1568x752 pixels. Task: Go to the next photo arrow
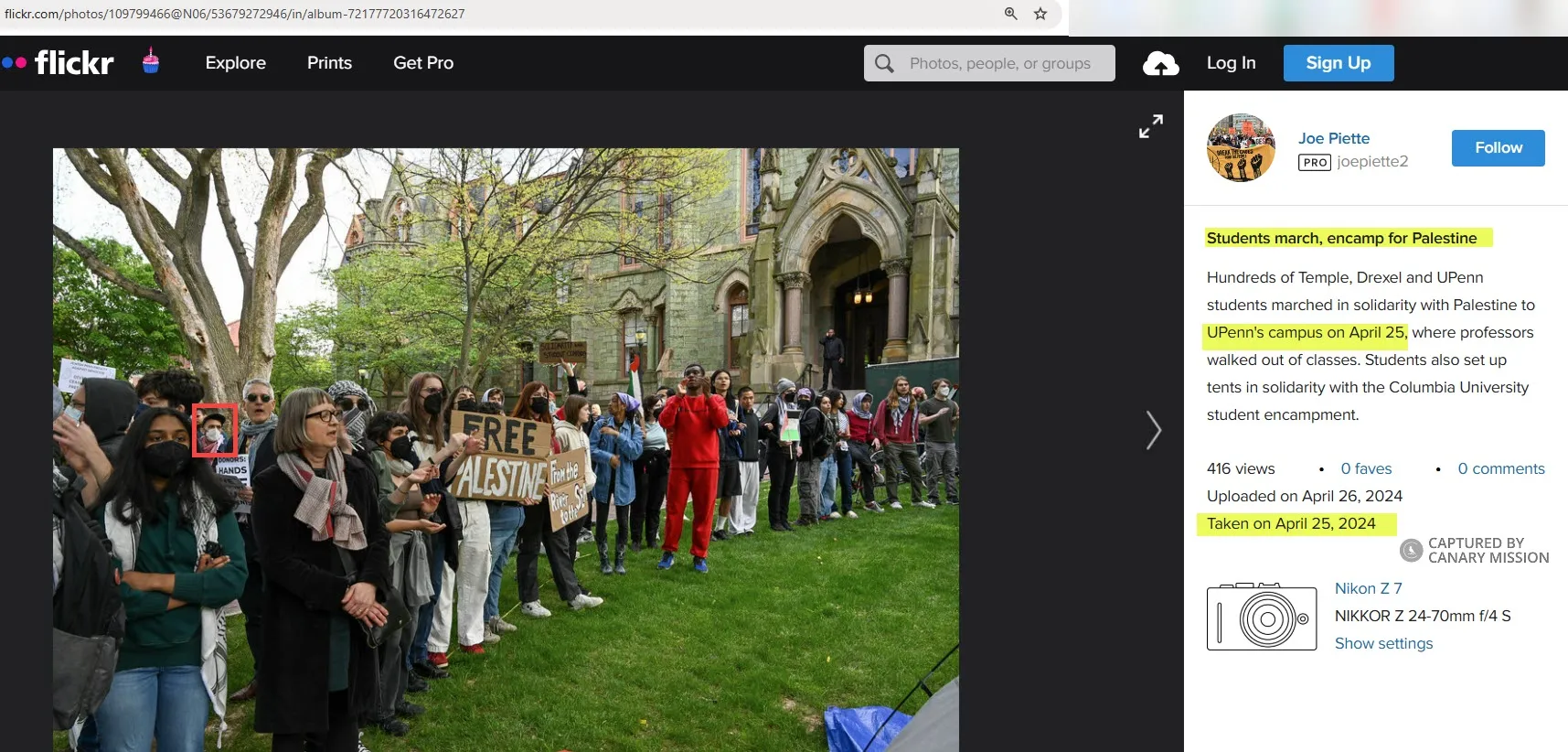pyautogui.click(x=1153, y=430)
